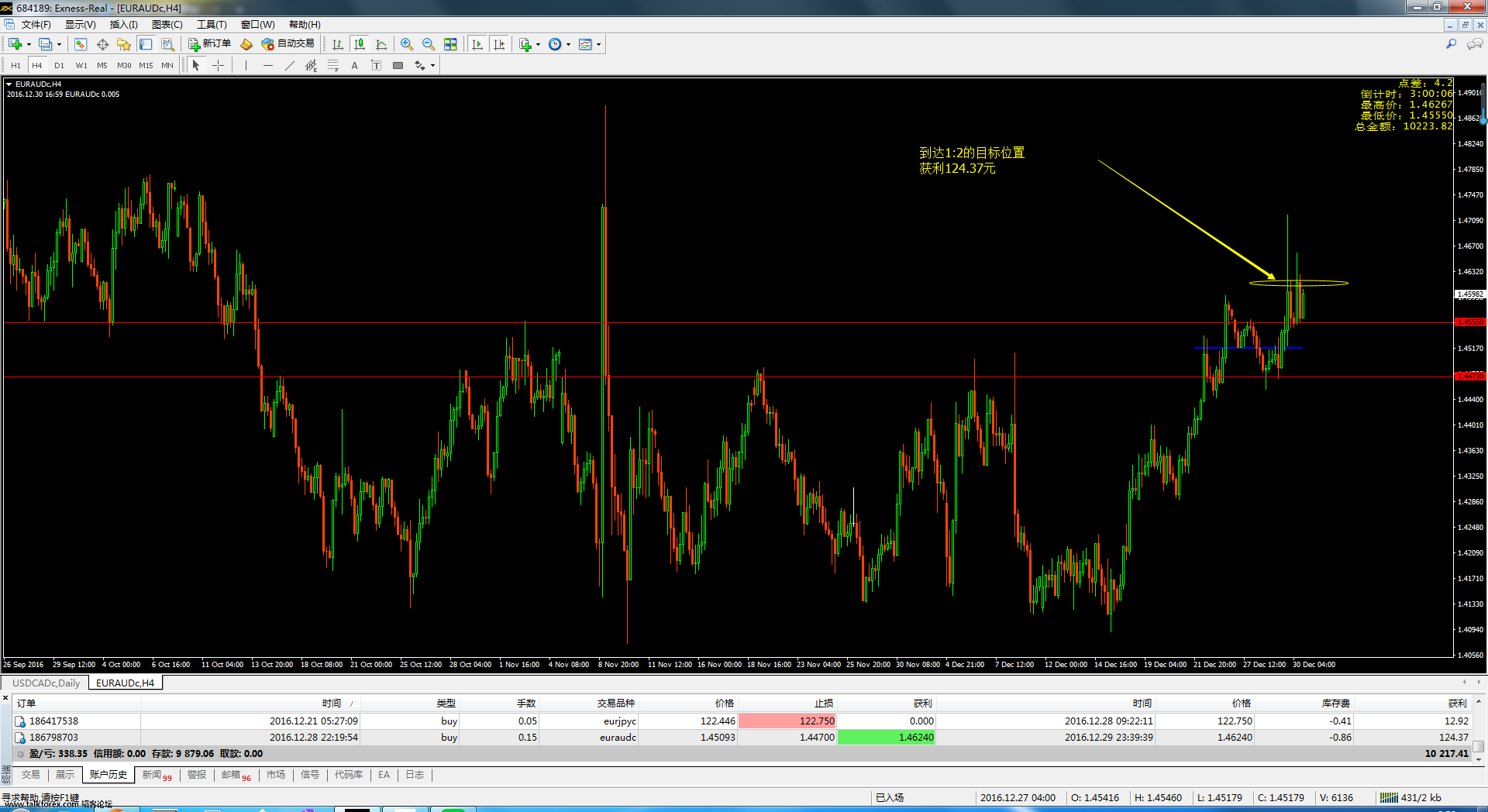Image resolution: width=1488 pixels, height=812 pixels.
Task: Expand the new chart dropdown arrow
Action: point(29,44)
